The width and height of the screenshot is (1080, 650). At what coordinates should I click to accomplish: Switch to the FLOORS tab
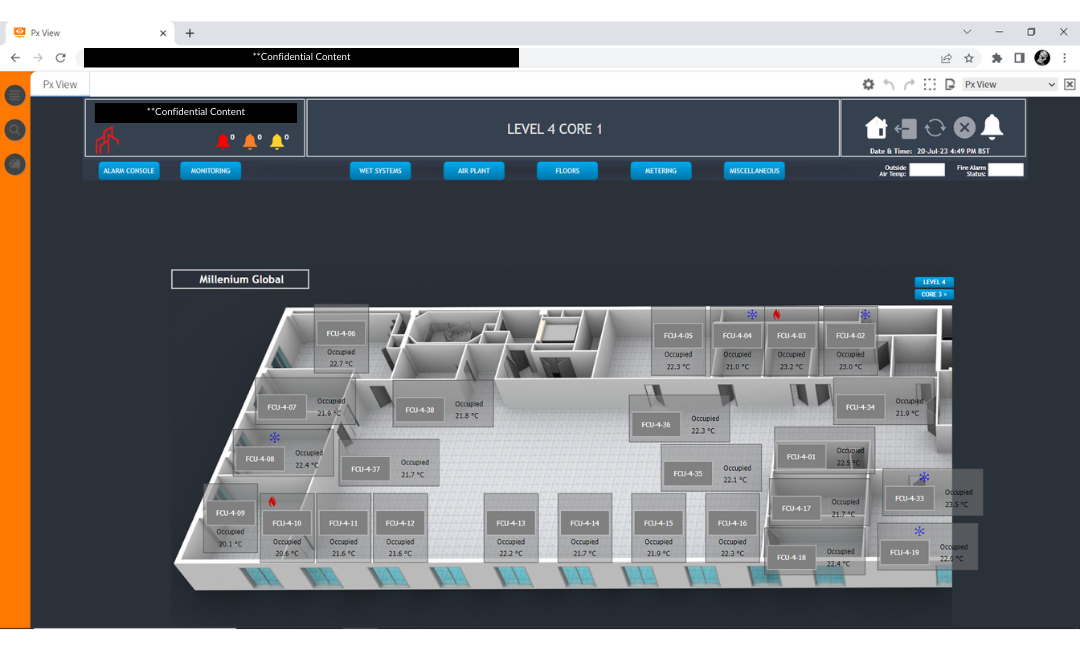click(567, 170)
